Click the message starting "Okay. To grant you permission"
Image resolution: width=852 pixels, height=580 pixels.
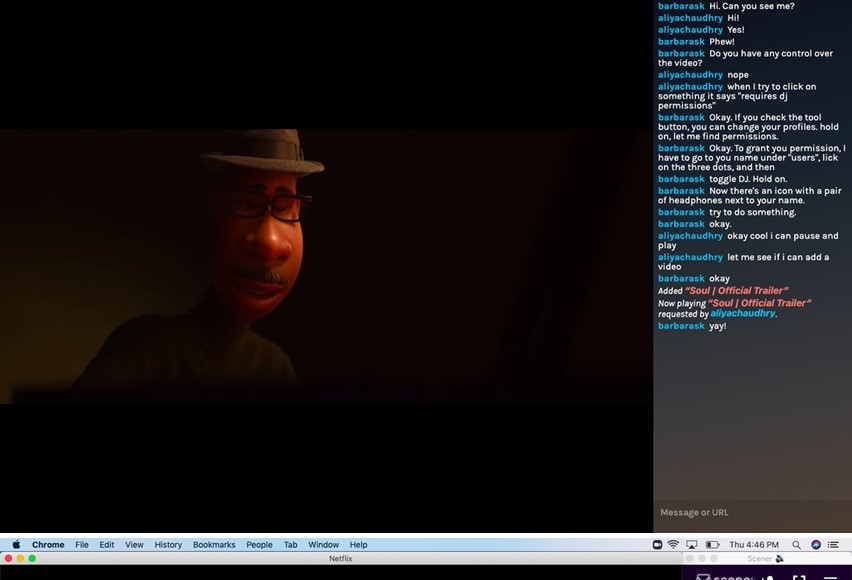pos(752,158)
